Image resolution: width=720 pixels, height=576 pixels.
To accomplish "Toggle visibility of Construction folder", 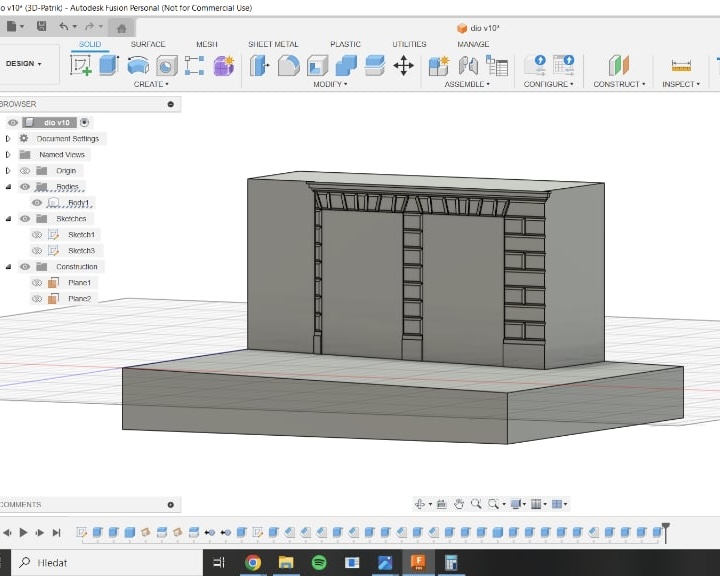I will [25, 266].
